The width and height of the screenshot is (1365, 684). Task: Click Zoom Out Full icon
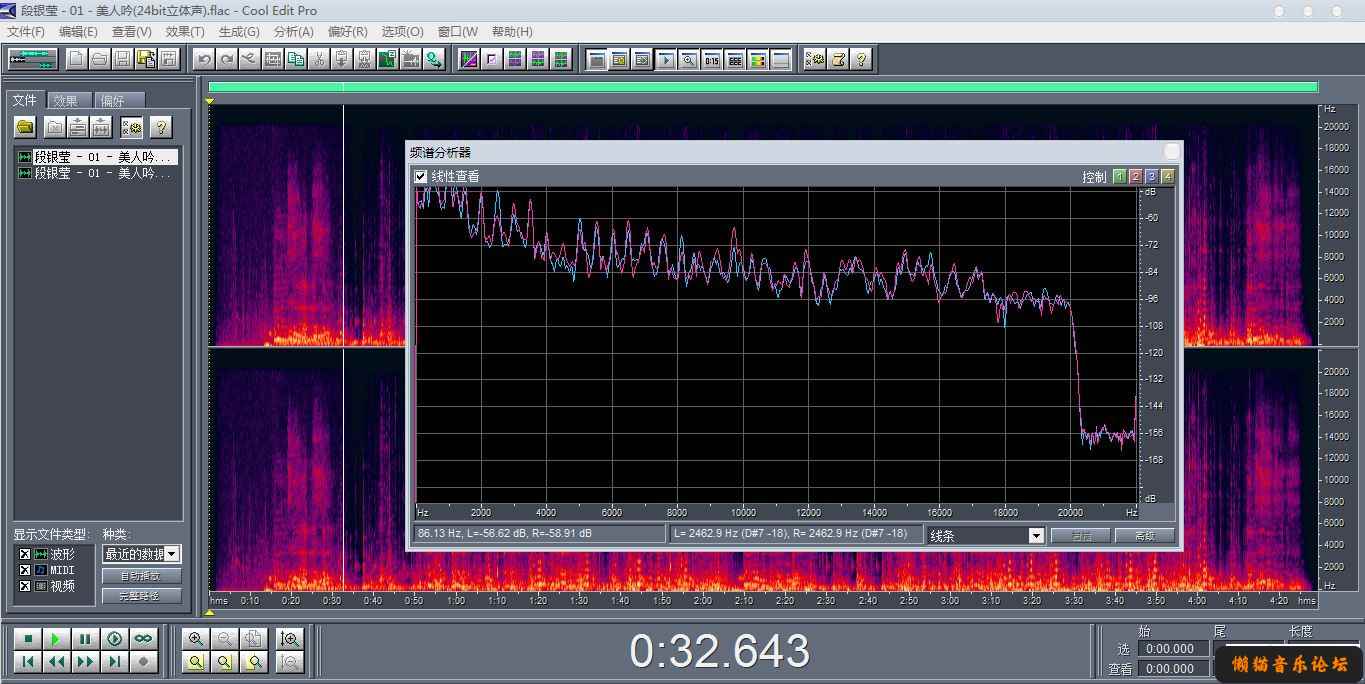coord(254,639)
